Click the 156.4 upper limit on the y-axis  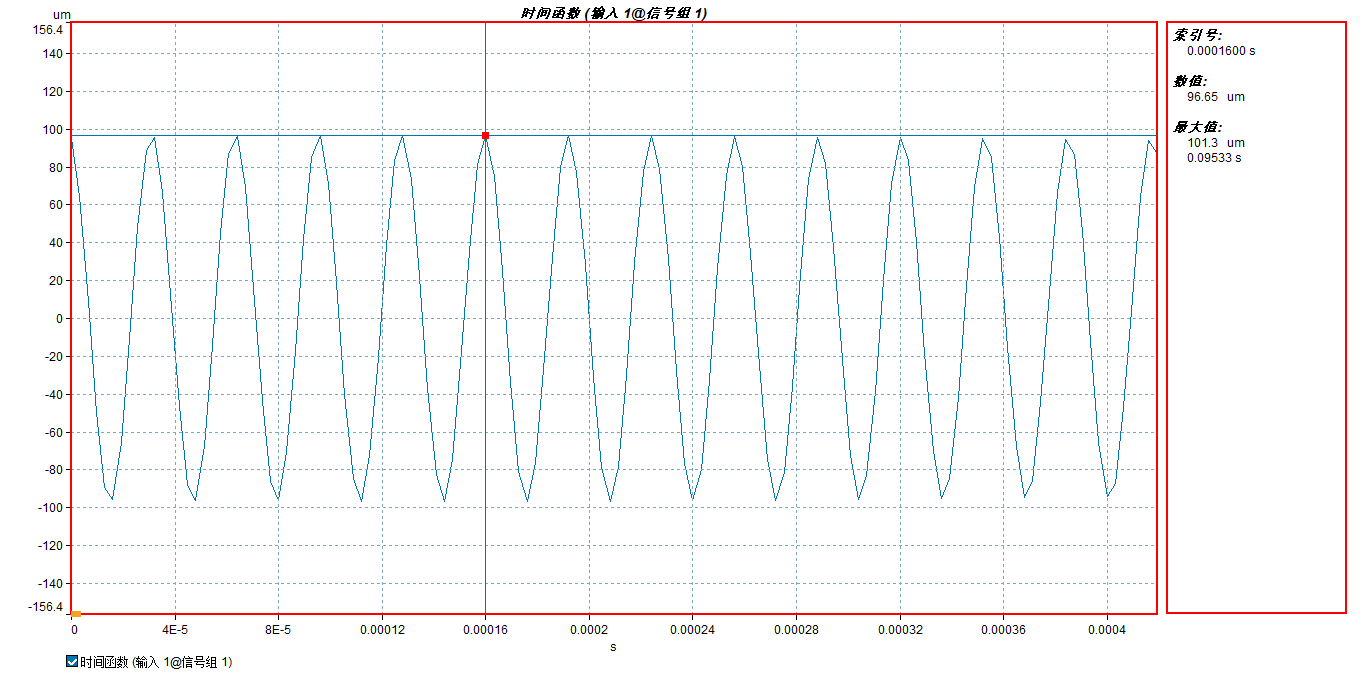pyautogui.click(x=48, y=30)
